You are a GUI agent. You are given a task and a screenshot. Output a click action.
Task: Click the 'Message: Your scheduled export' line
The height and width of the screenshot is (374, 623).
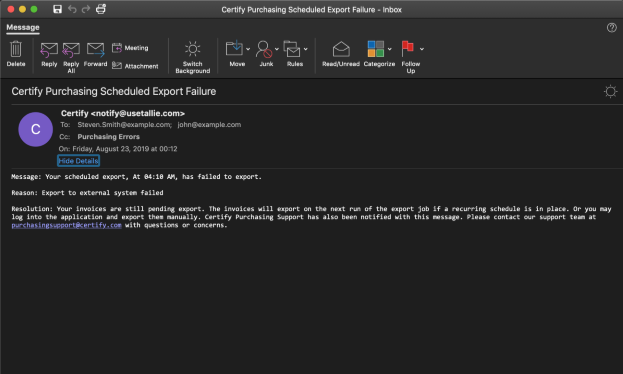pos(136,176)
